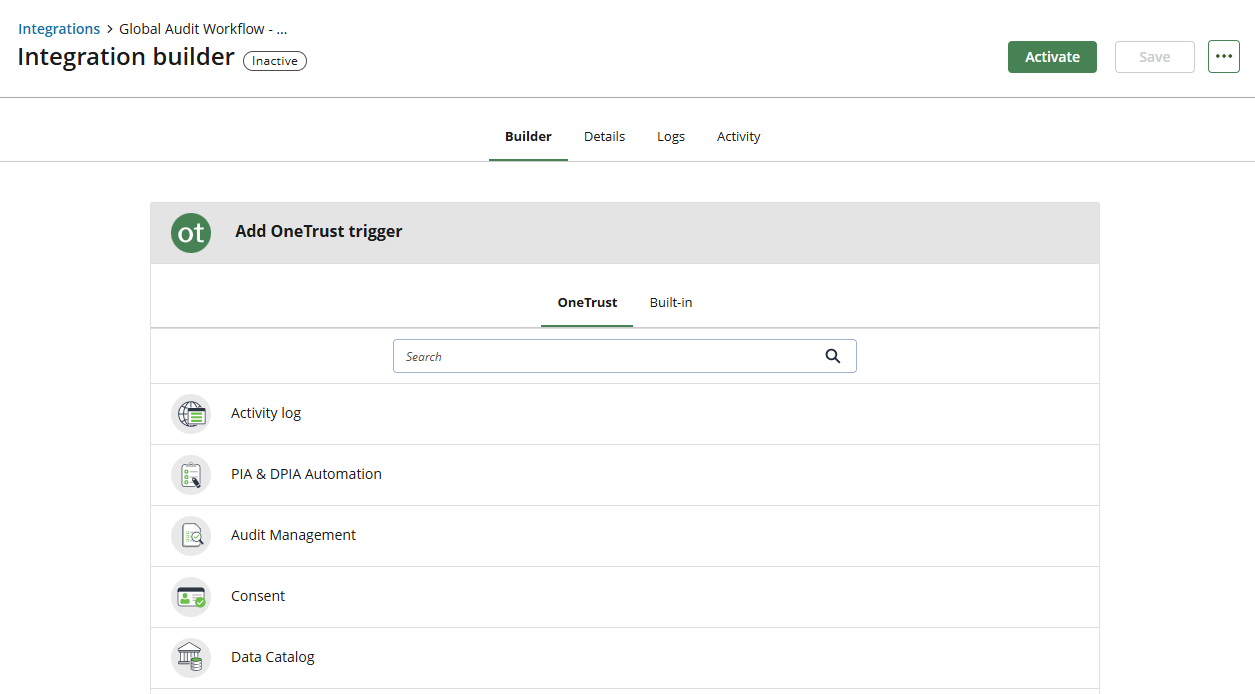This screenshot has width=1255, height=694.
Task: Click the Data Catalog icon
Action: pyautogui.click(x=191, y=657)
